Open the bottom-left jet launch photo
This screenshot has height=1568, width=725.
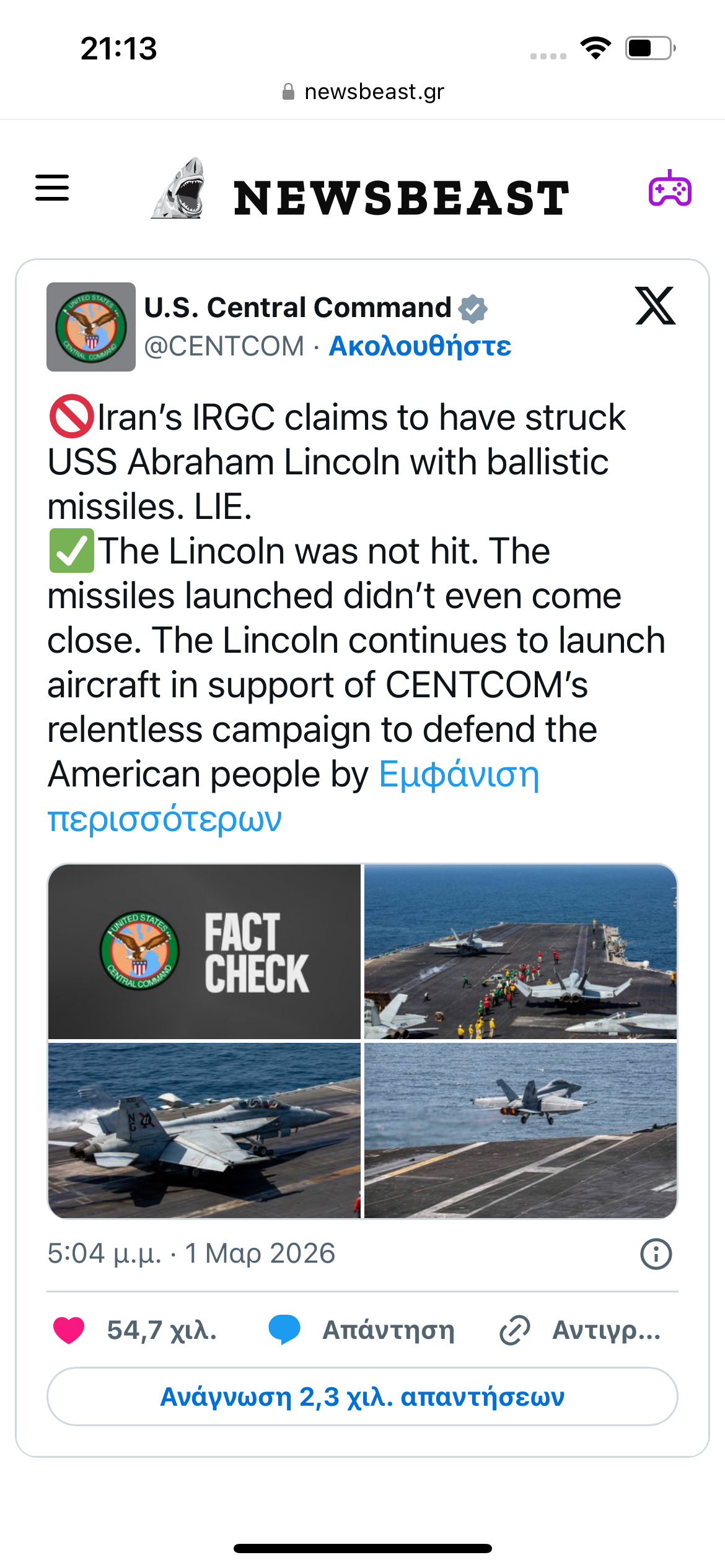click(204, 1130)
